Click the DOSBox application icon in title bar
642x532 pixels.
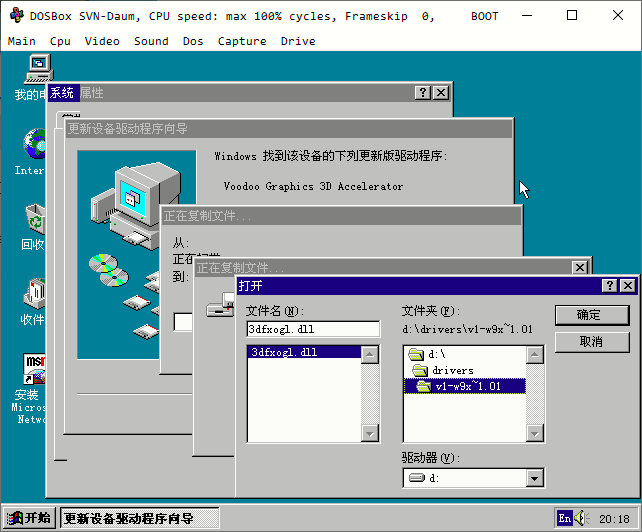(x=17, y=16)
